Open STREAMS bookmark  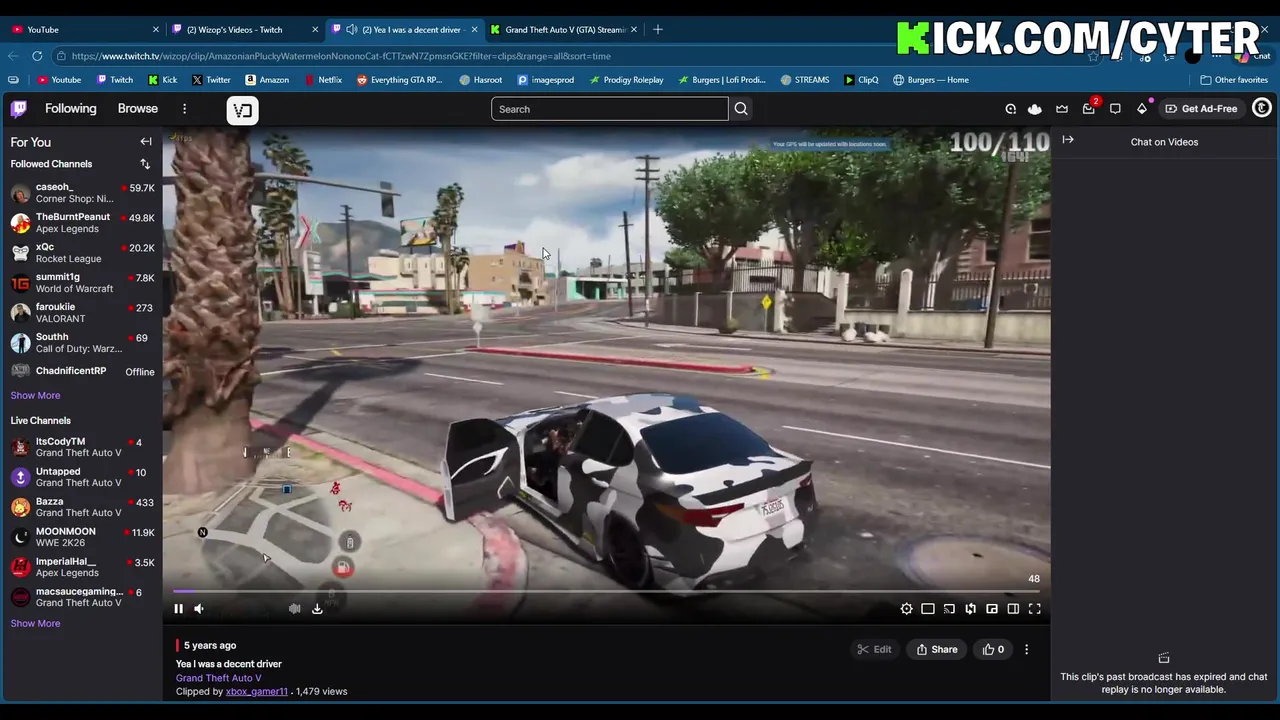805,80
